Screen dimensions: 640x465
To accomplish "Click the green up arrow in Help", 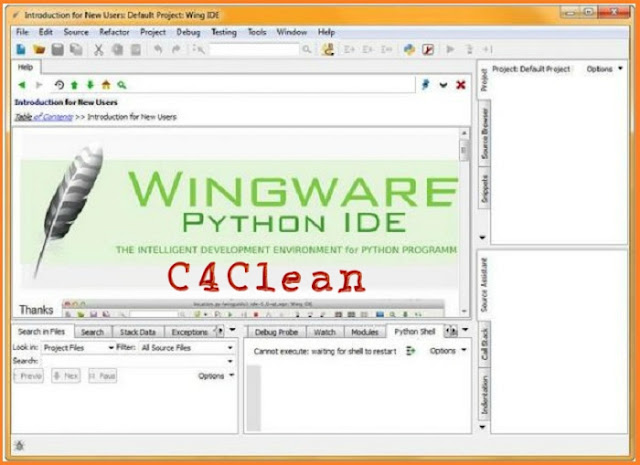I will pyautogui.click(x=74, y=85).
